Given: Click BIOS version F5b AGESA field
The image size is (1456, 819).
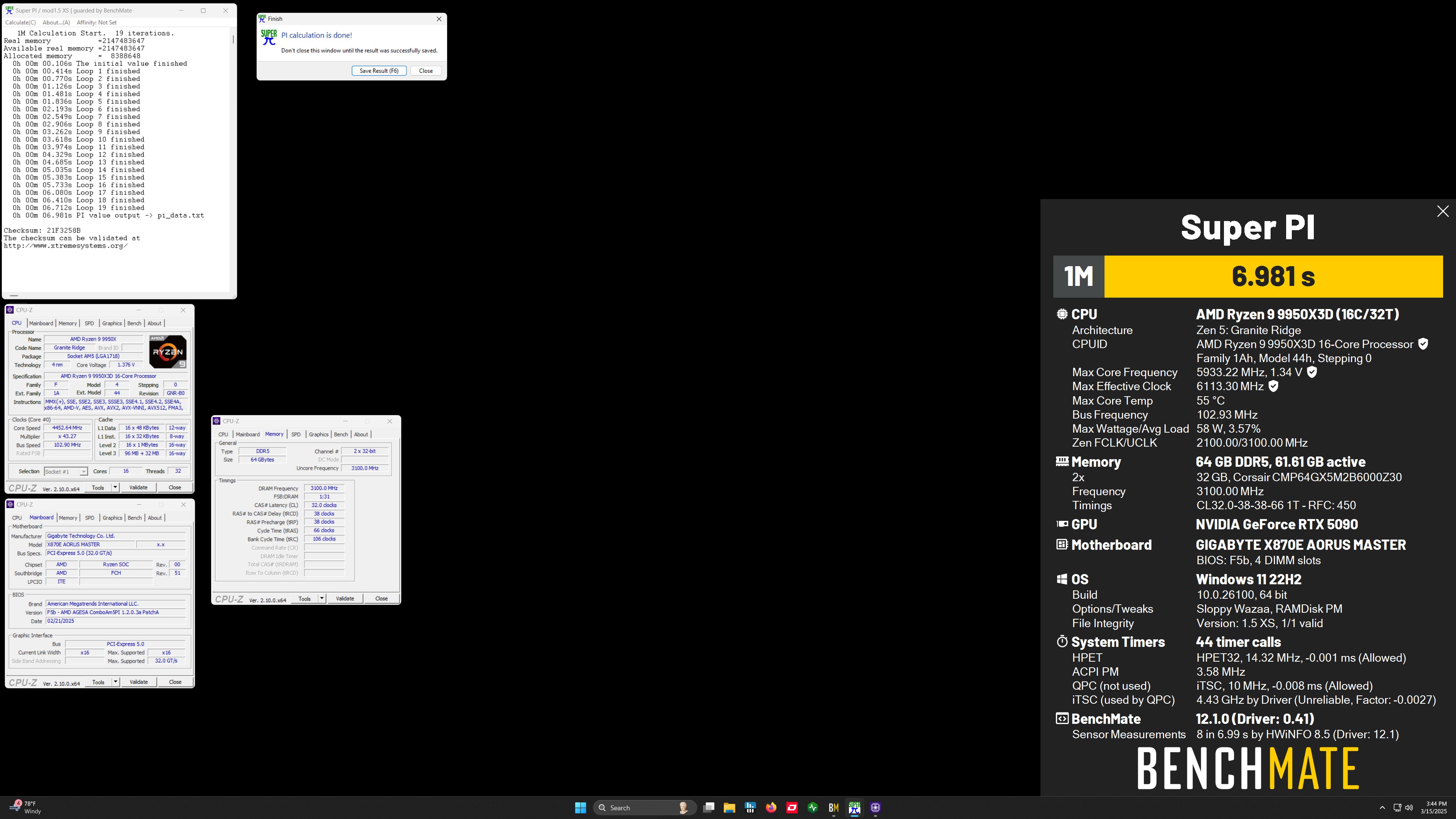Looking at the screenshot, I should pyautogui.click(x=115, y=612).
